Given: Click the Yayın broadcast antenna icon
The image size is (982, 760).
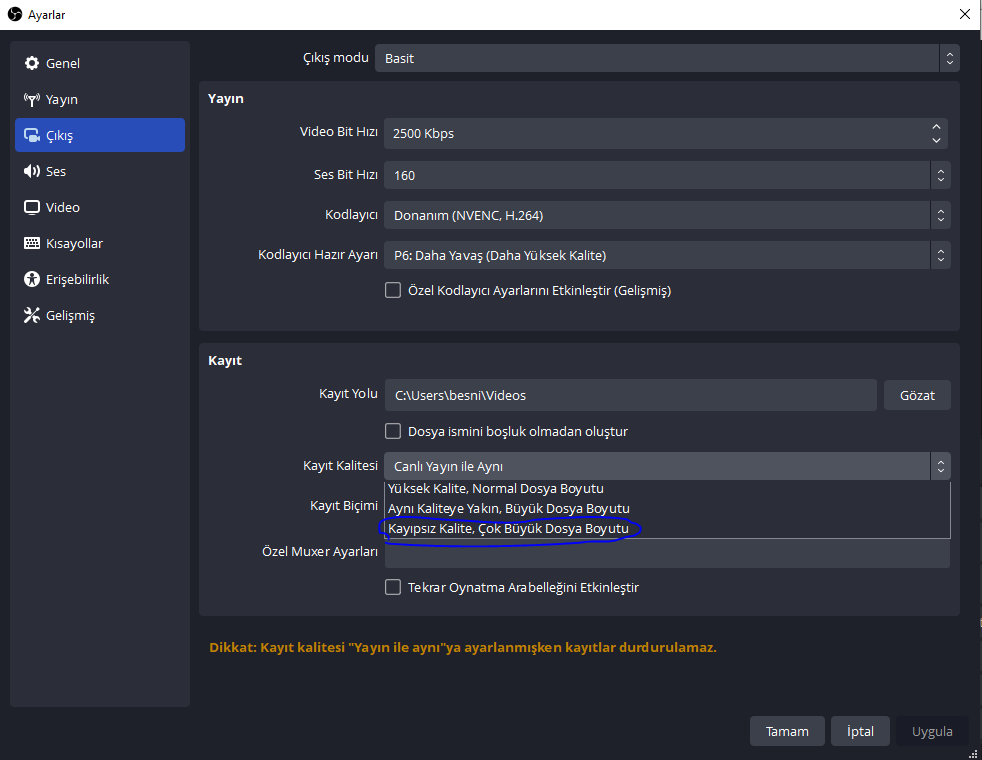Looking at the screenshot, I should [x=31, y=100].
